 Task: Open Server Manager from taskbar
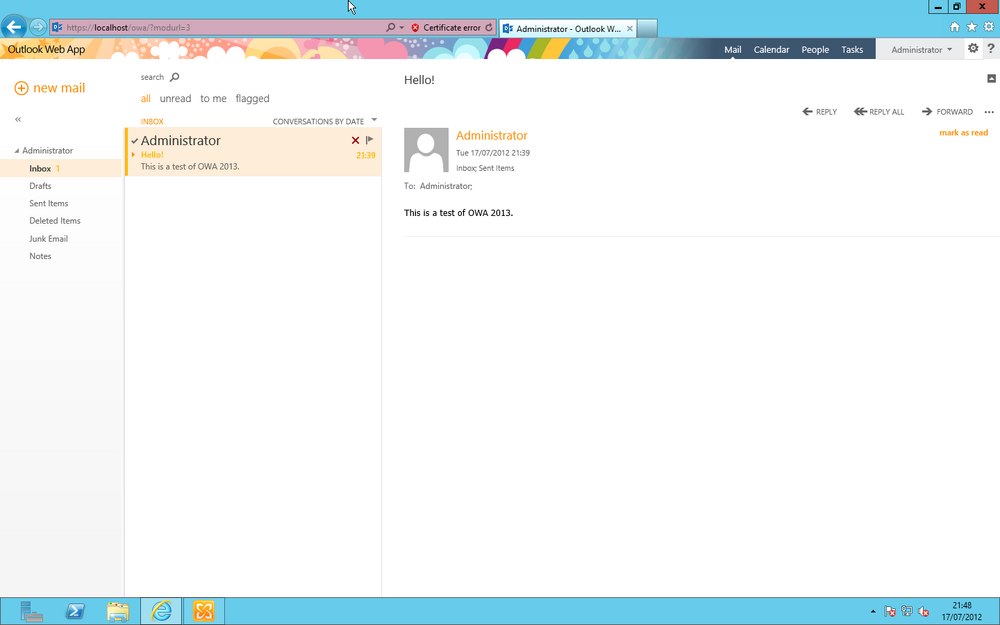31,611
